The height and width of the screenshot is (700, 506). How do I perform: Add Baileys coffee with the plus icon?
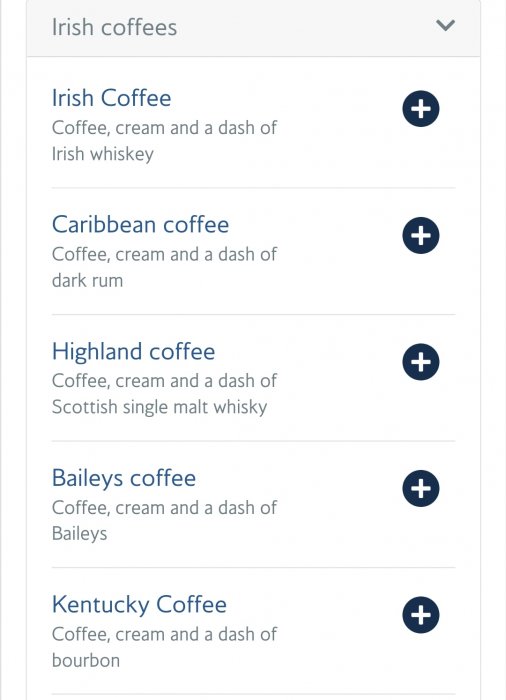pos(421,488)
